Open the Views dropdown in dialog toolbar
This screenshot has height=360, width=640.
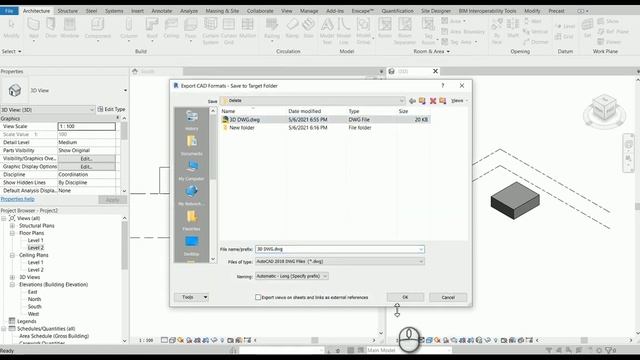459,100
